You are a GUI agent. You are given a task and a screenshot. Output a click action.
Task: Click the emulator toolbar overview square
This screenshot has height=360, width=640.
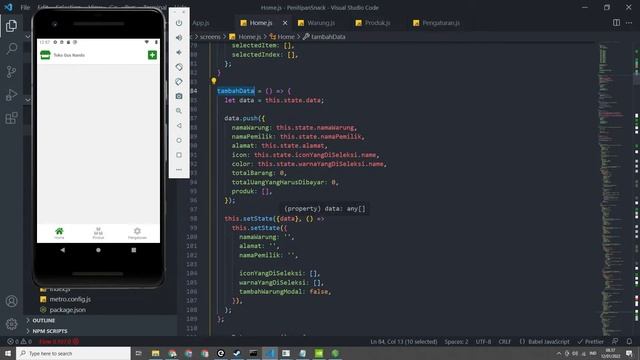click(x=179, y=155)
